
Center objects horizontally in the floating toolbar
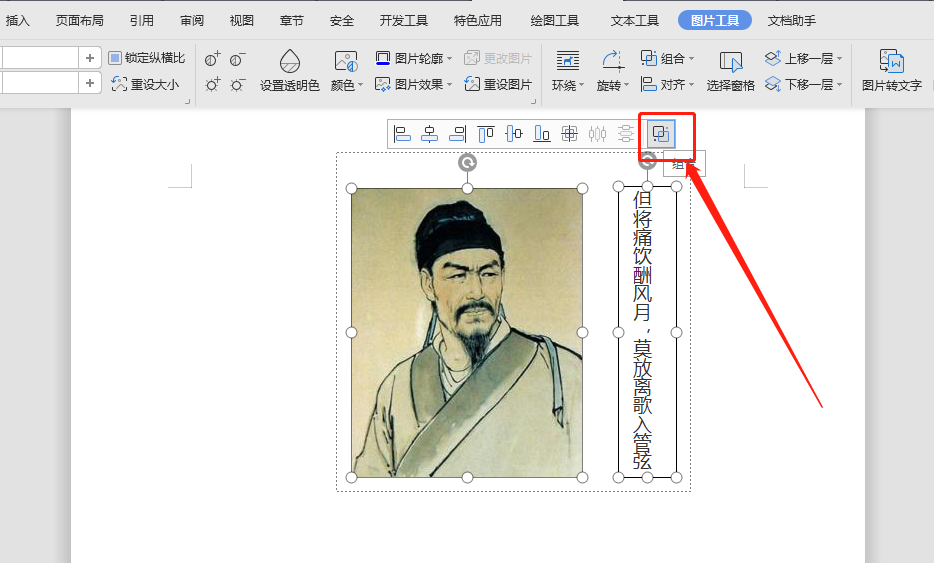429,134
